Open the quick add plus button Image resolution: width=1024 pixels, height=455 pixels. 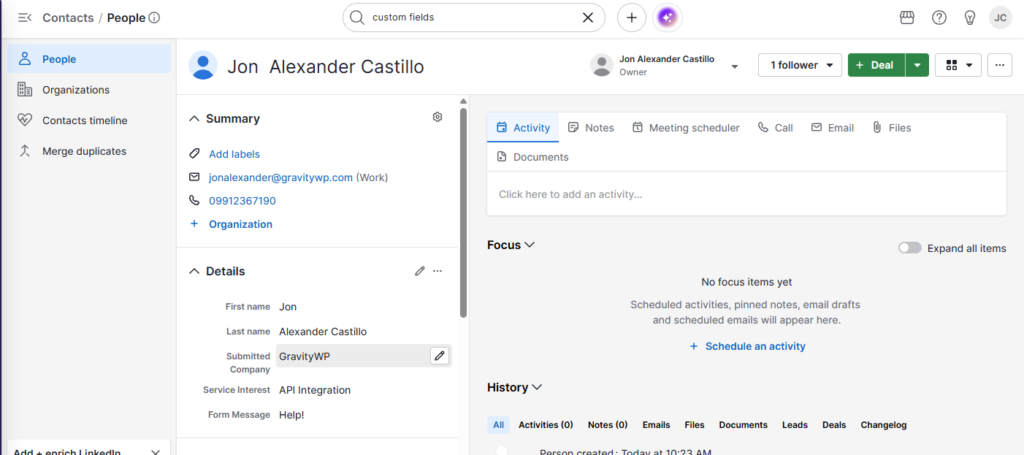632,18
